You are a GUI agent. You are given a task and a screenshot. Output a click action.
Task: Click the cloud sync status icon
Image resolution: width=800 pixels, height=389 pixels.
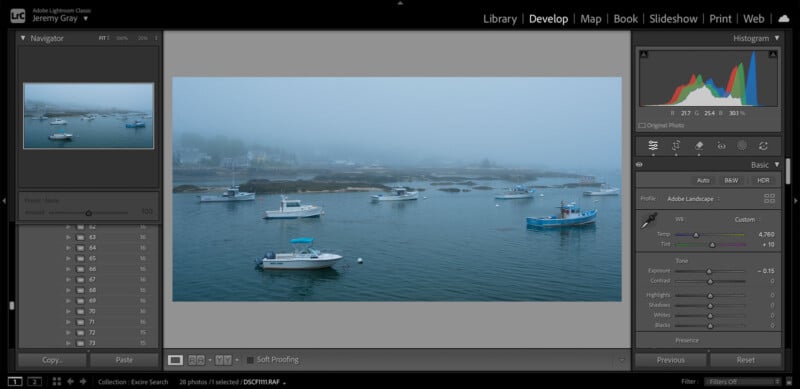pyautogui.click(x=783, y=19)
